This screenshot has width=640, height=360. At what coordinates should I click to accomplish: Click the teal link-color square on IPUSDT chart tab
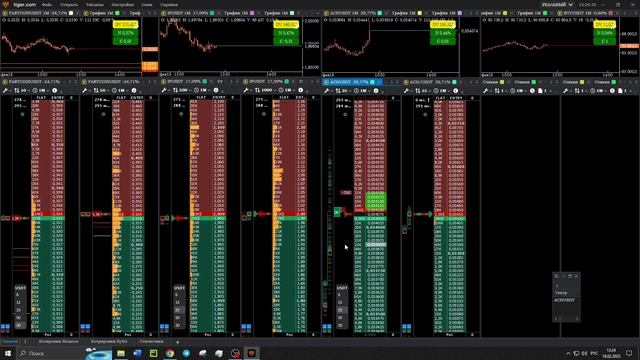pyautogui.click(x=212, y=13)
